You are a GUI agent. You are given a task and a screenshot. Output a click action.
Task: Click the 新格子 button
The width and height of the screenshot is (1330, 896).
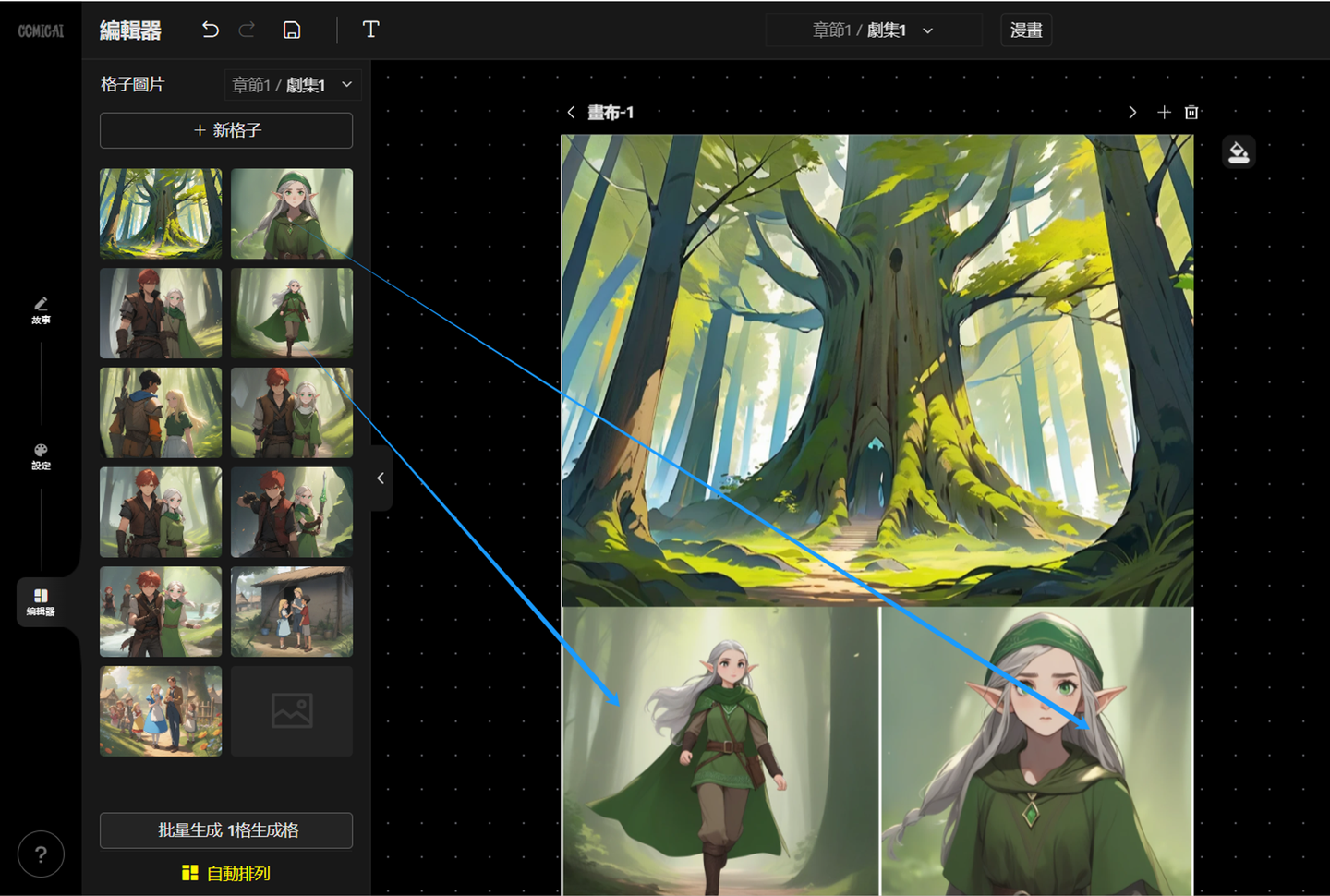tap(226, 130)
